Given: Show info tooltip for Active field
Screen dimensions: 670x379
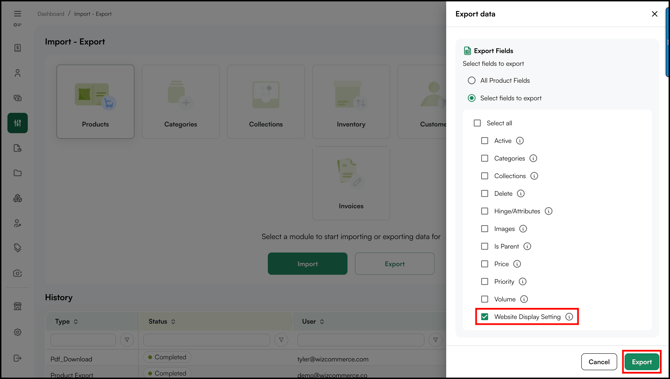Looking at the screenshot, I should (520, 141).
